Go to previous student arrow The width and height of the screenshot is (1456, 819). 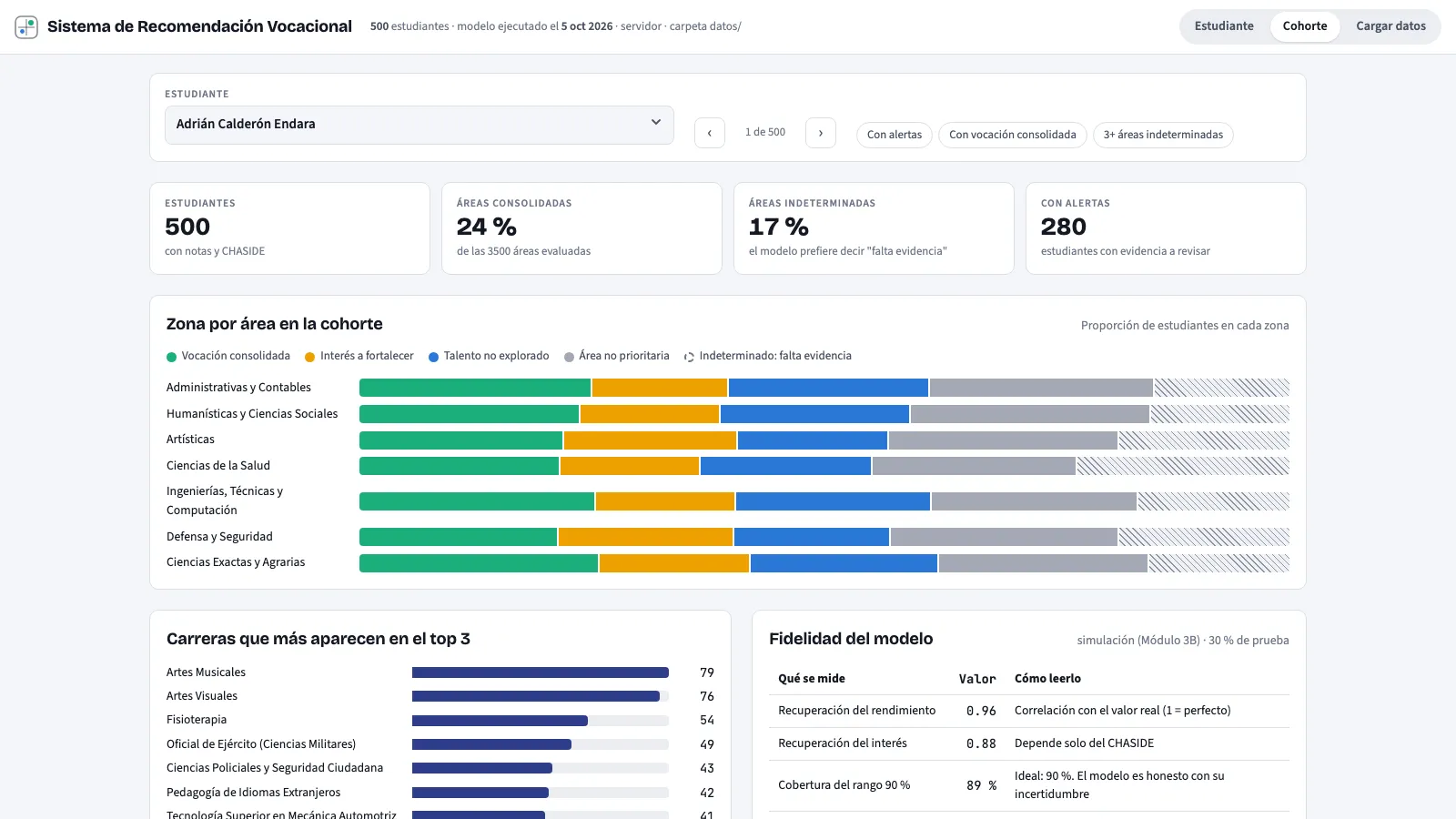pyautogui.click(x=710, y=133)
